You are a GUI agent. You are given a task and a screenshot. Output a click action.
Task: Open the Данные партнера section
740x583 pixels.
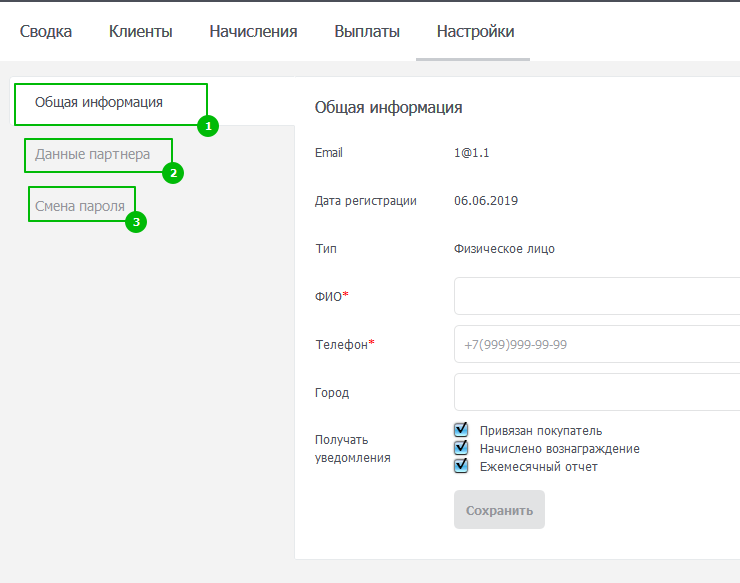[92, 154]
